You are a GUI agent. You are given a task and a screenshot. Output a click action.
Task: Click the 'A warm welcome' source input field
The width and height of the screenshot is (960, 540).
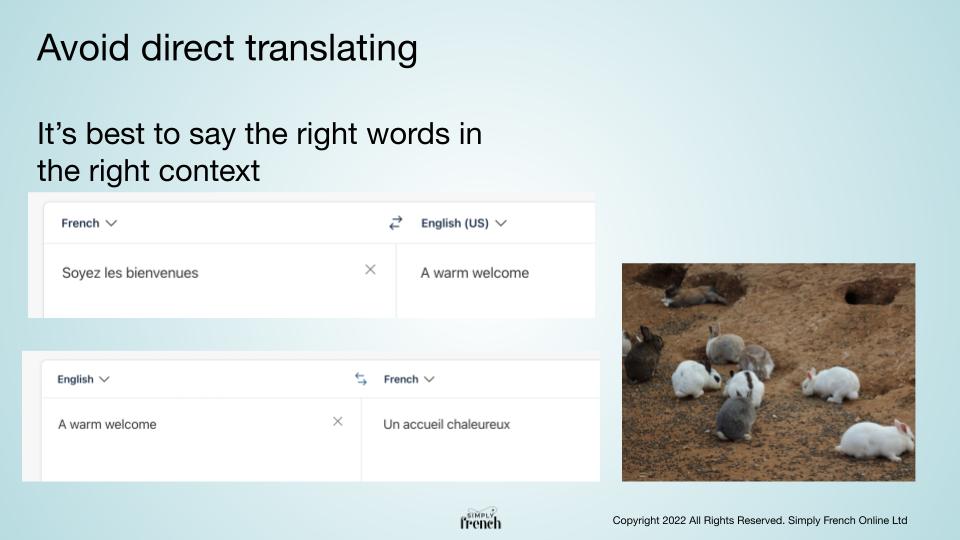coord(201,440)
